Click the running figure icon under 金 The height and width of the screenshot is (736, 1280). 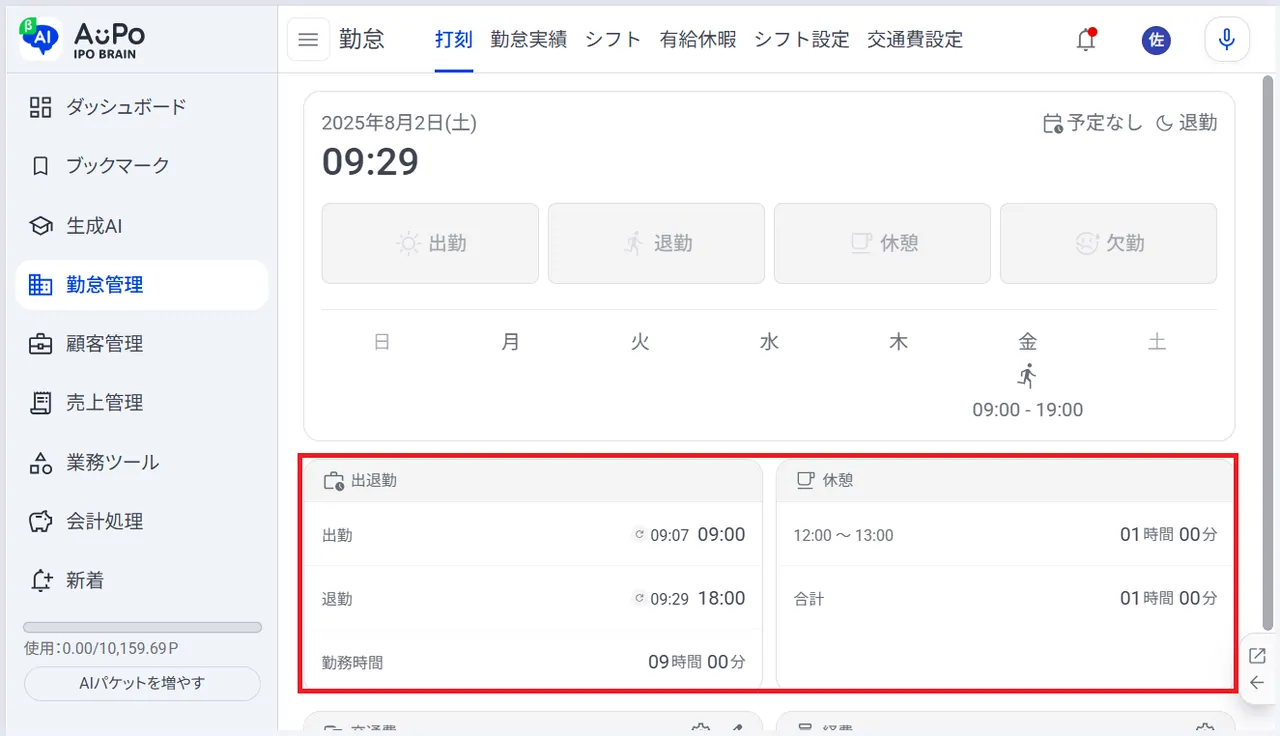(1027, 376)
